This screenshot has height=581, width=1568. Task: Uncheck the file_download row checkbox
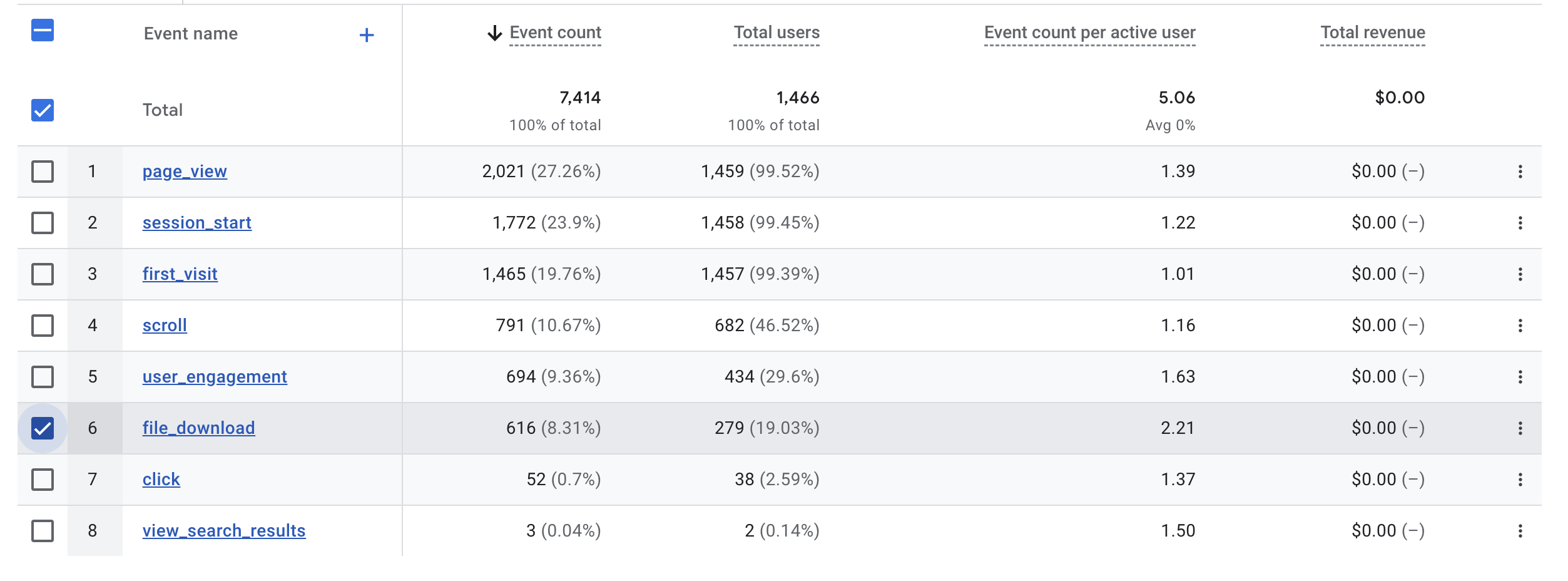43,428
